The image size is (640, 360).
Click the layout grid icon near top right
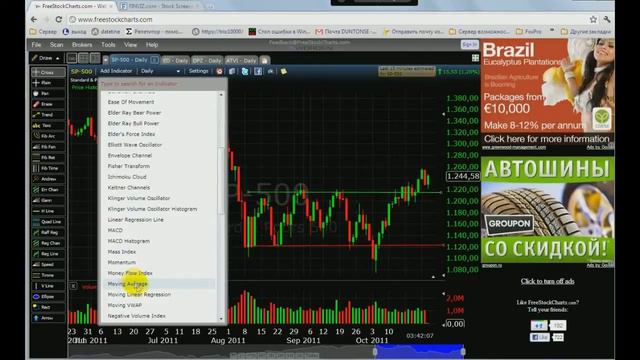coord(475,58)
